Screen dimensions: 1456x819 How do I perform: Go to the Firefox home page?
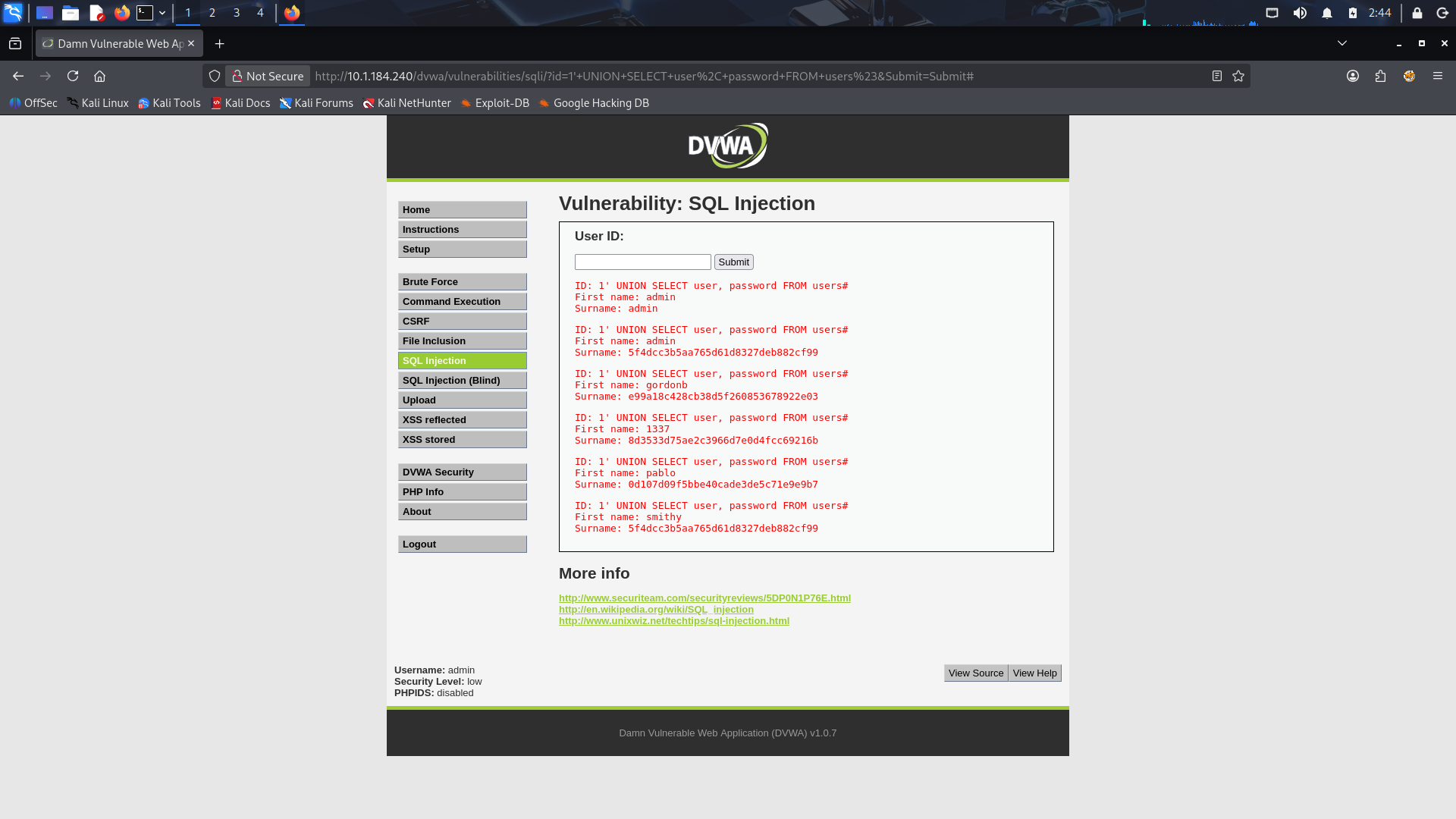point(99,76)
